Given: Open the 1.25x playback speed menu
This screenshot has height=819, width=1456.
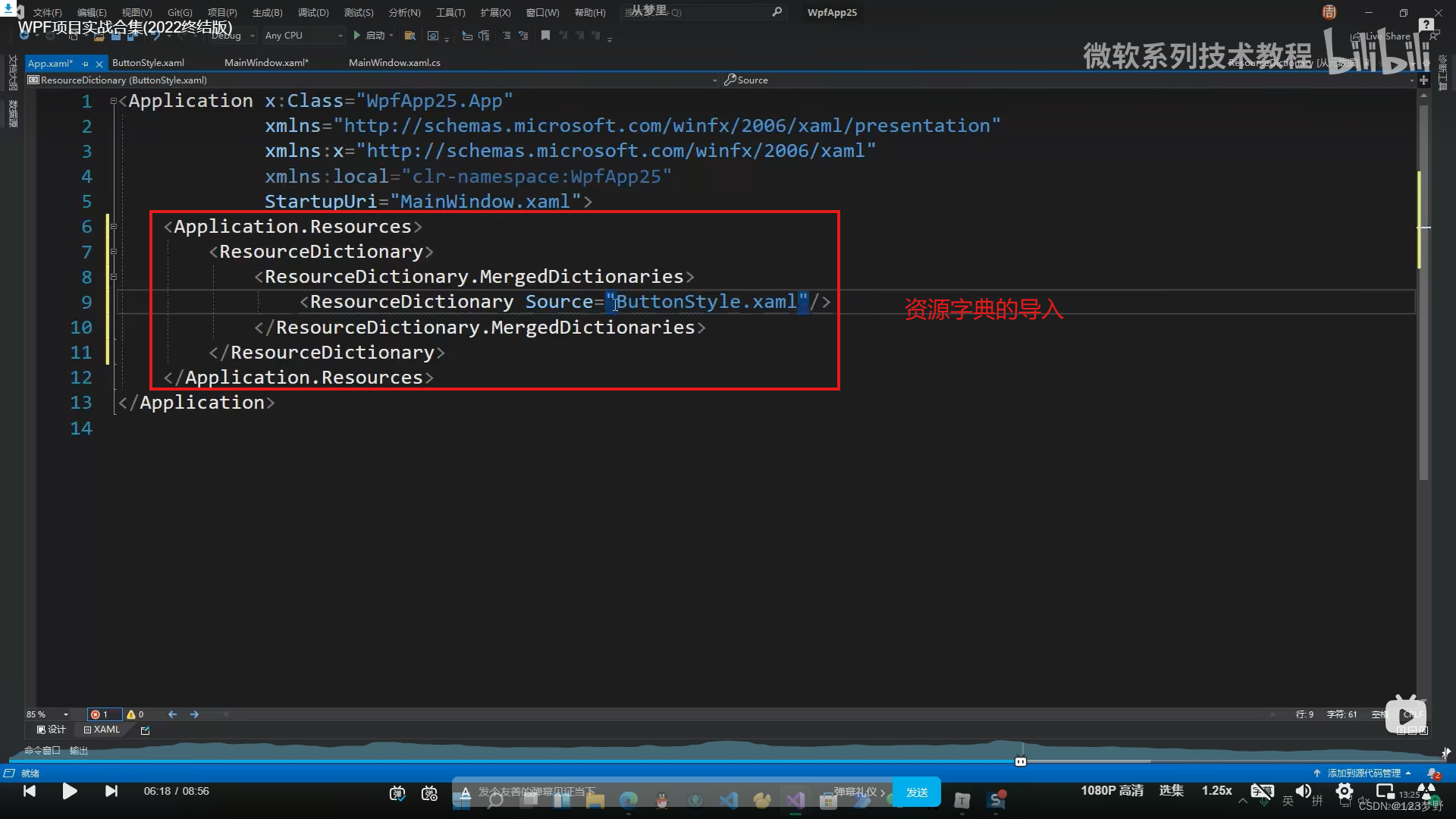Looking at the screenshot, I should click(x=1216, y=791).
